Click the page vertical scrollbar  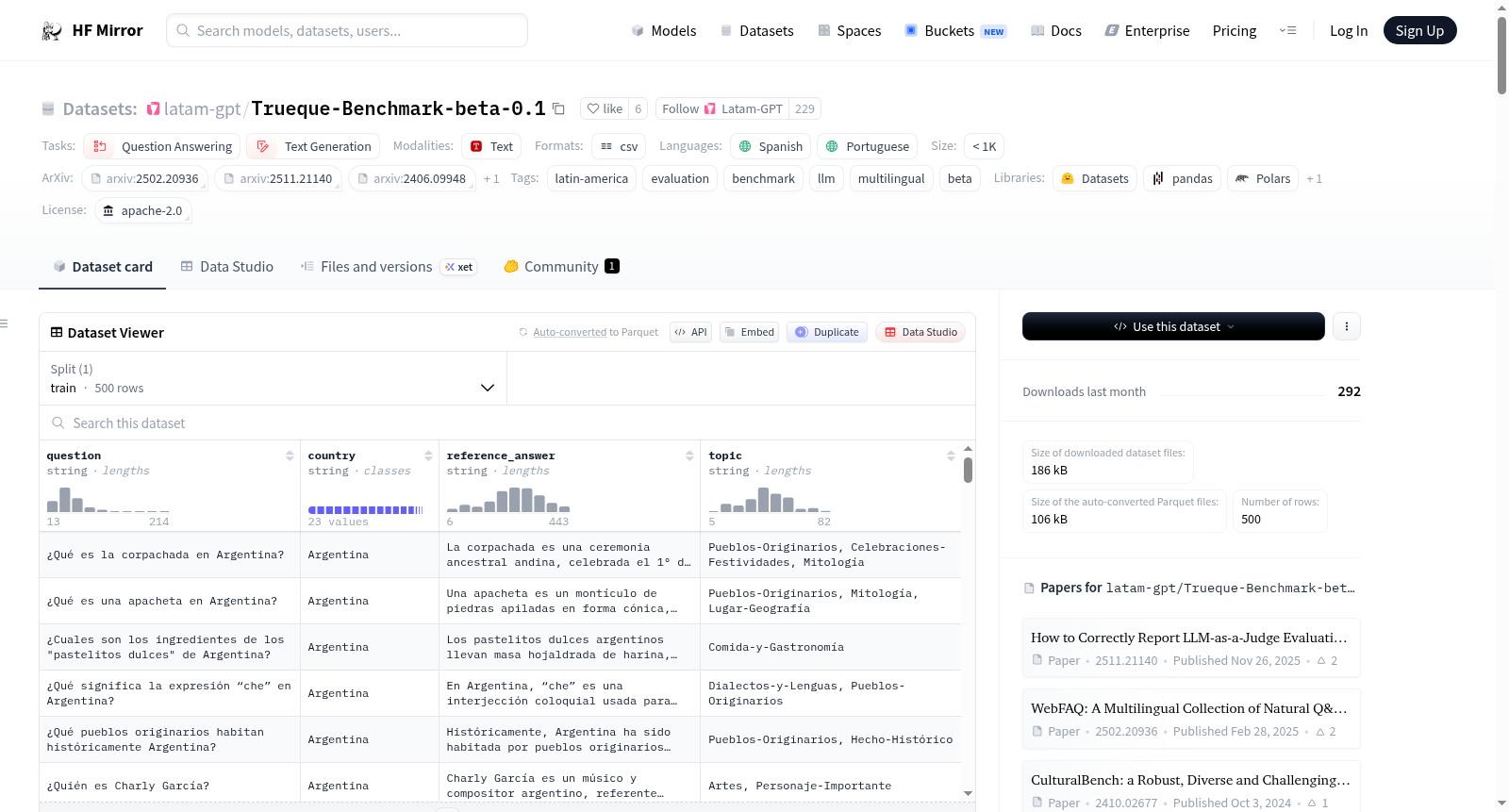point(1501,55)
